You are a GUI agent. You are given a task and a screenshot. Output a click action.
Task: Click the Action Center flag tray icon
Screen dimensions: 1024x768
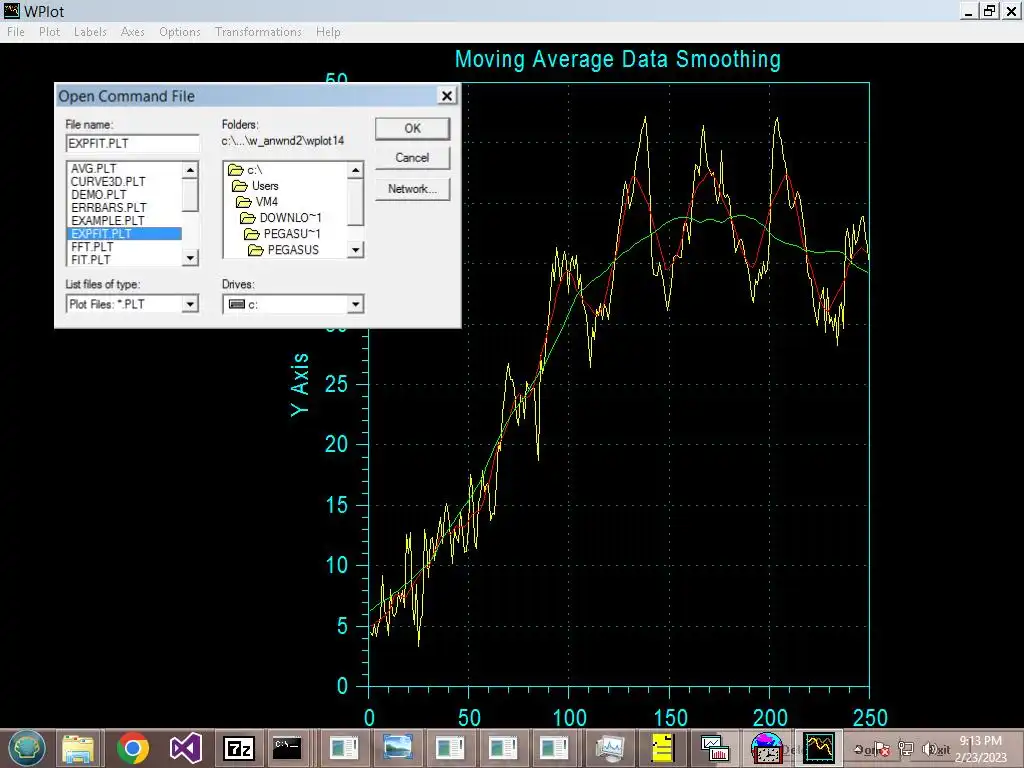[880, 749]
